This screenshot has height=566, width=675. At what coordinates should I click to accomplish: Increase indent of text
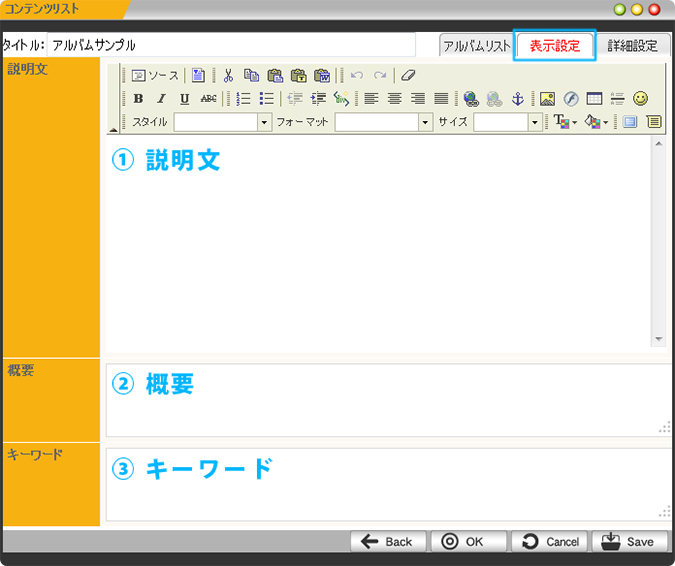click(318, 99)
